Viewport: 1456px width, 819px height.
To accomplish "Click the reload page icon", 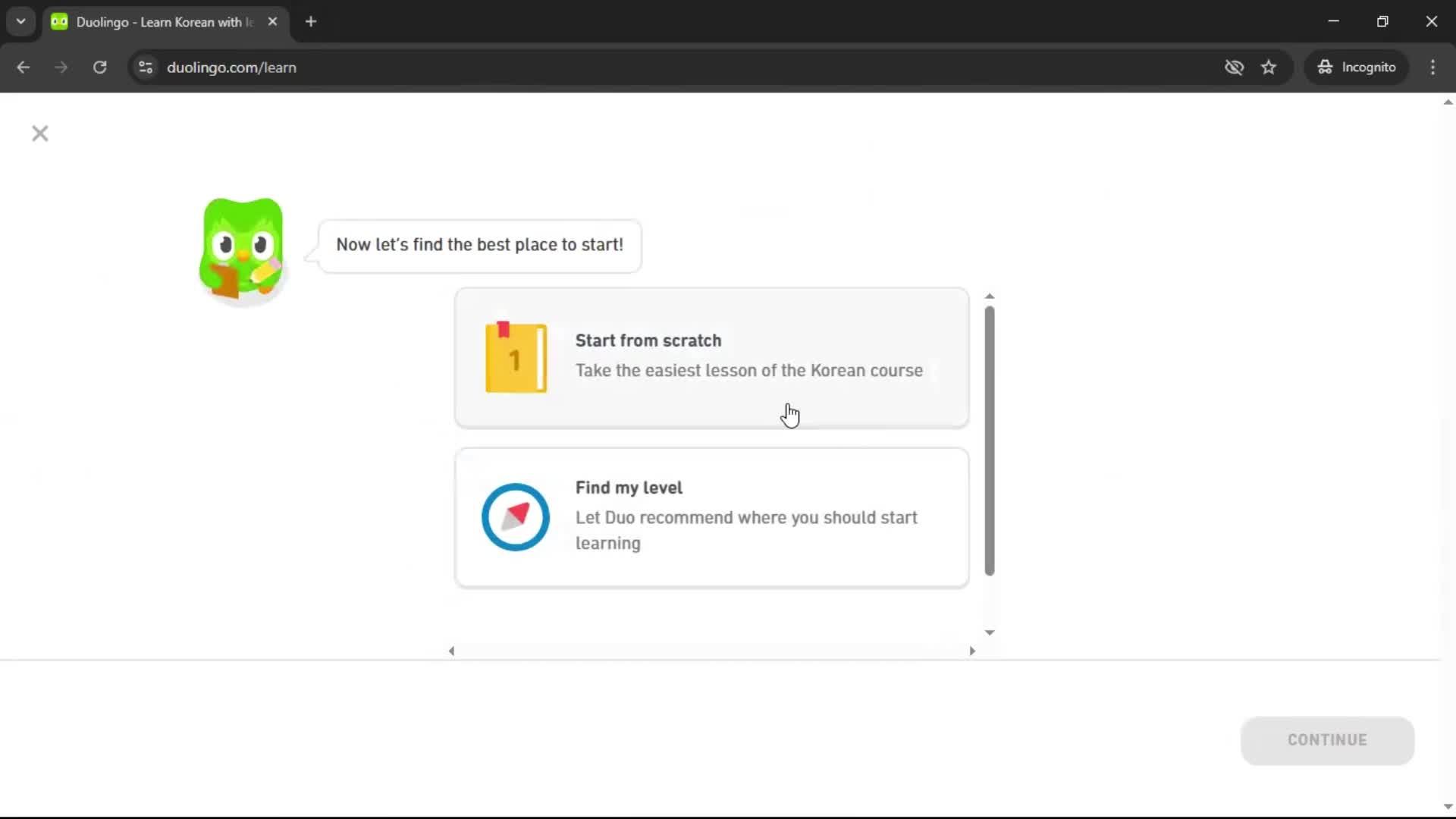I will click(99, 67).
